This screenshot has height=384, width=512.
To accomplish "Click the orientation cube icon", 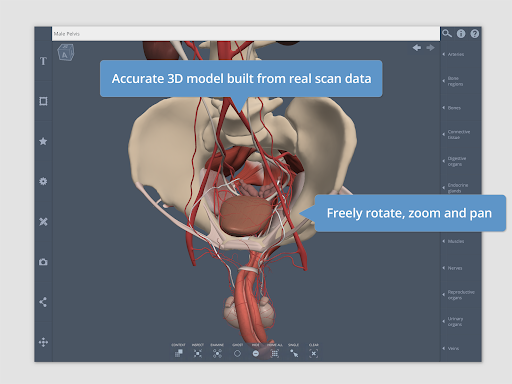I will pos(65,52).
